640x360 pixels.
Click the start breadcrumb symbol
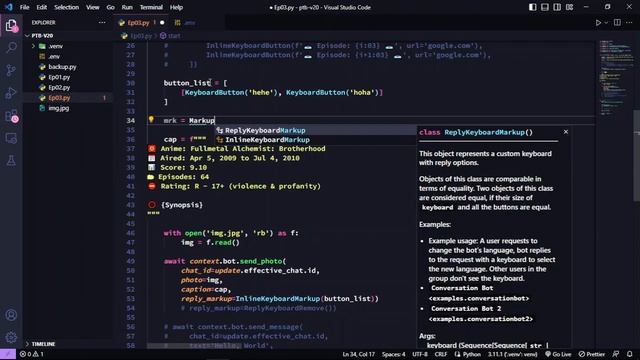170,36
